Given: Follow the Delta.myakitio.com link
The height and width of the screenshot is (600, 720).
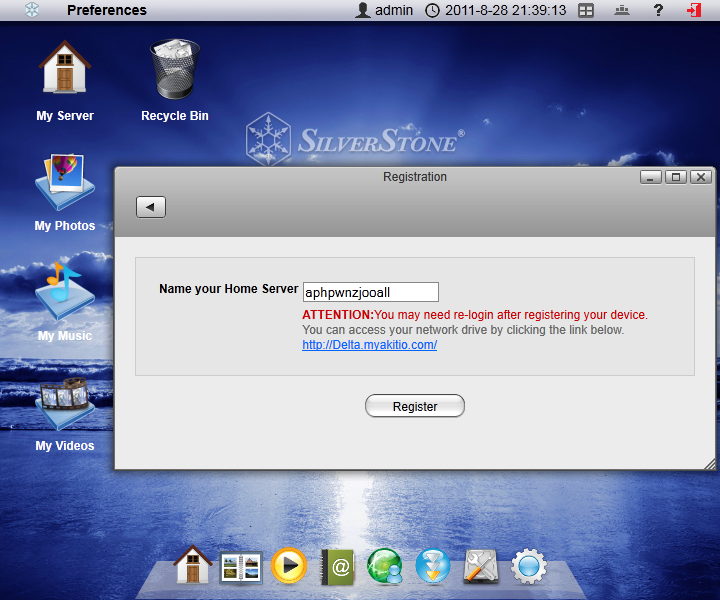Looking at the screenshot, I should tap(370, 345).
